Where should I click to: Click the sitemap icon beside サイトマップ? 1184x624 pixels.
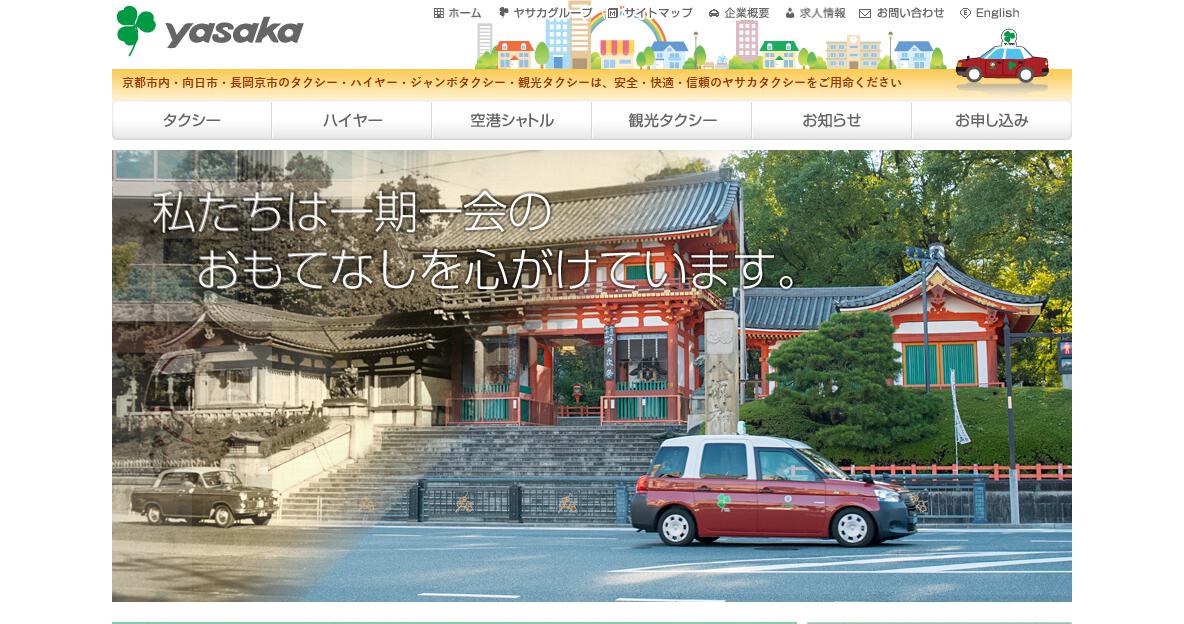tap(613, 13)
